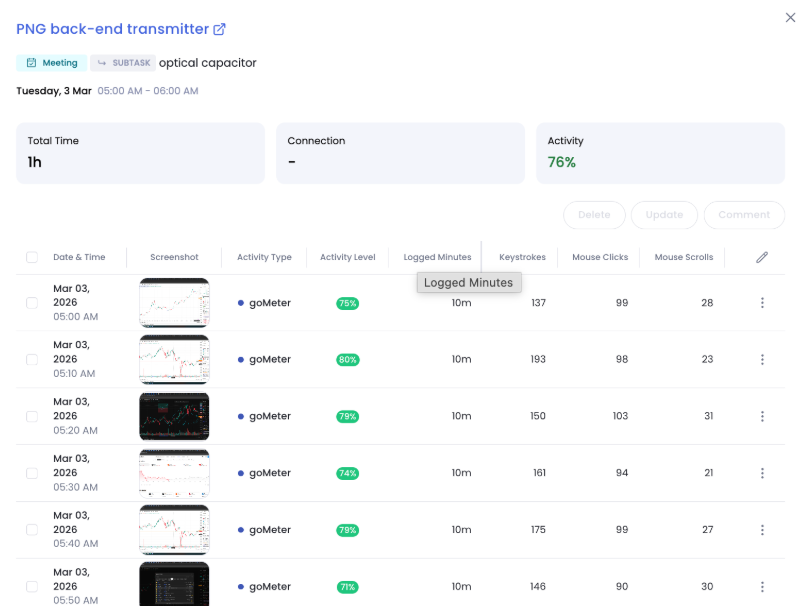The height and width of the screenshot is (606, 803).
Task: Open external link icon beside PNG back-end transmitter
Action: [x=220, y=30]
